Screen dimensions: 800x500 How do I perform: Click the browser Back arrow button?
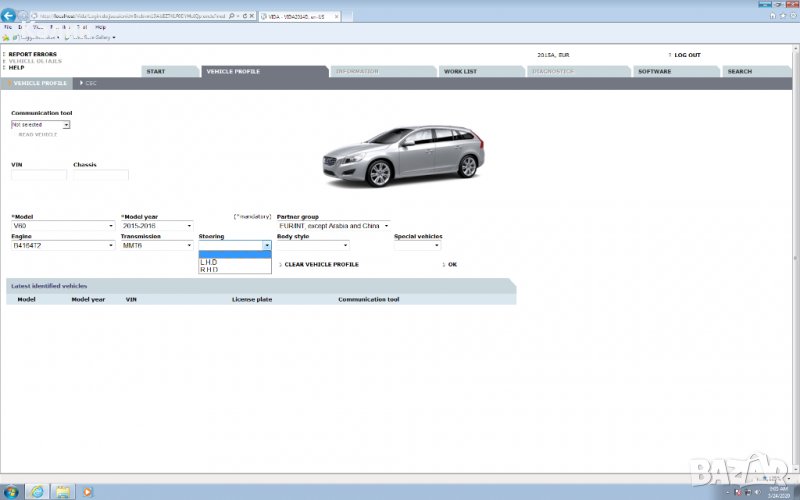[x=9, y=16]
